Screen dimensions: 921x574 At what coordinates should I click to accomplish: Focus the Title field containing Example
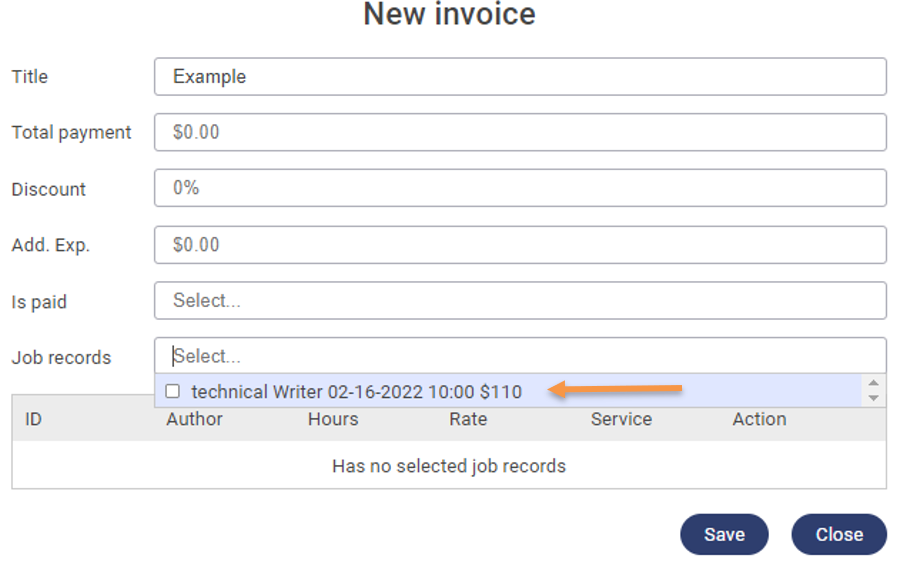[x=520, y=77]
